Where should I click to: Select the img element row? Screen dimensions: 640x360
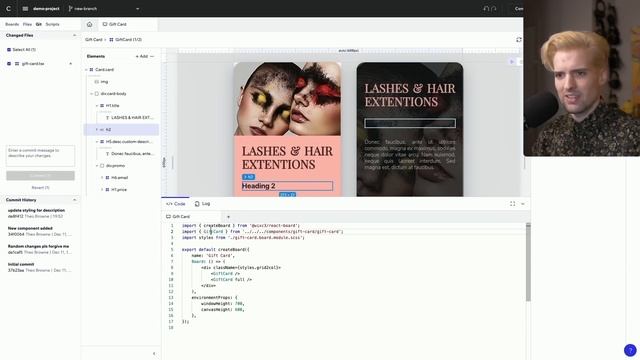pyautogui.click(x=121, y=82)
